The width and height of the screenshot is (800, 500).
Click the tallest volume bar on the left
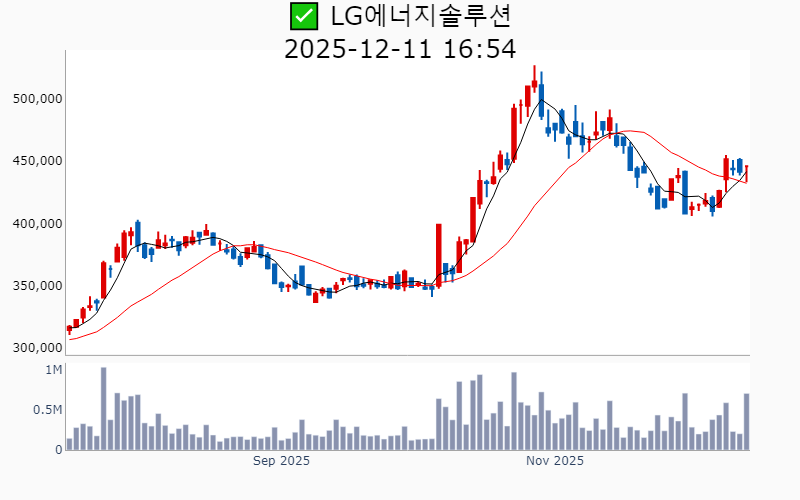click(103, 408)
